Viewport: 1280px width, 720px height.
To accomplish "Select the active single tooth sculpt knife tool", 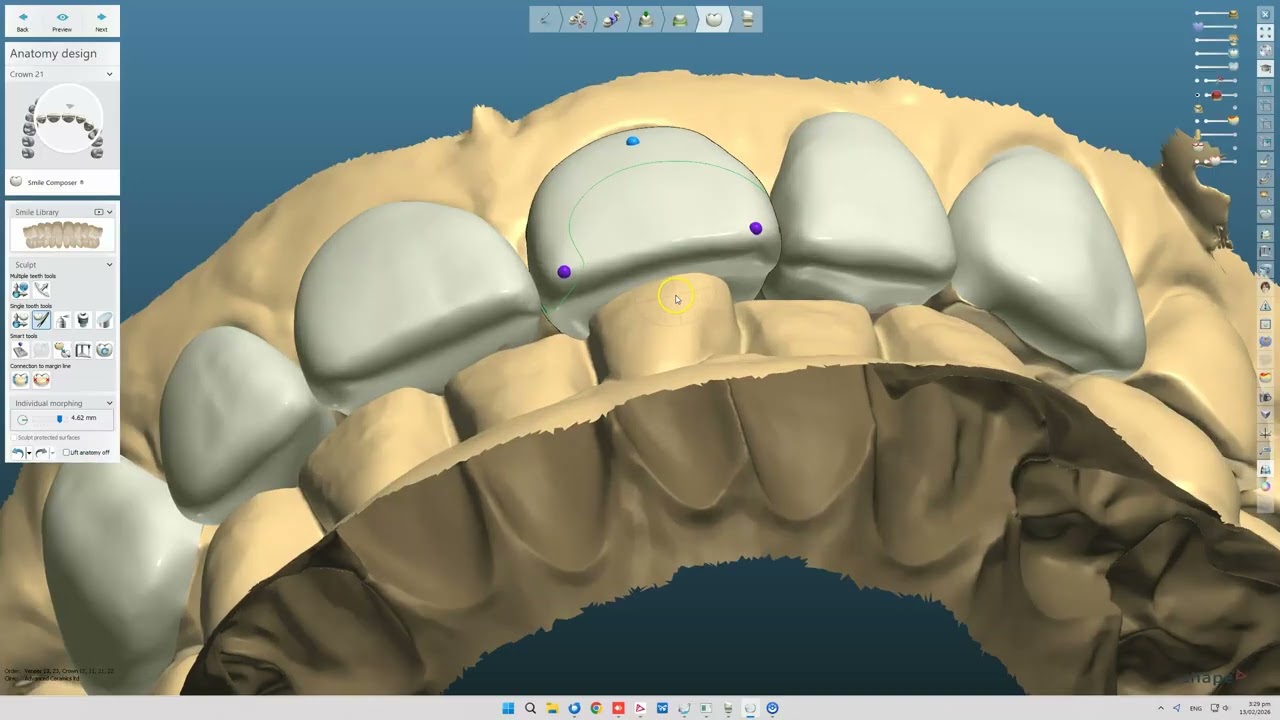I will pyautogui.click(x=41, y=320).
